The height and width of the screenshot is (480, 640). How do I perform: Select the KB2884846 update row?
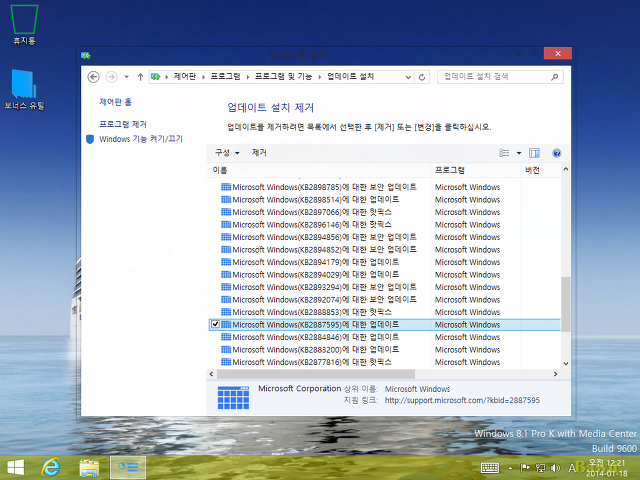[x=384, y=337]
